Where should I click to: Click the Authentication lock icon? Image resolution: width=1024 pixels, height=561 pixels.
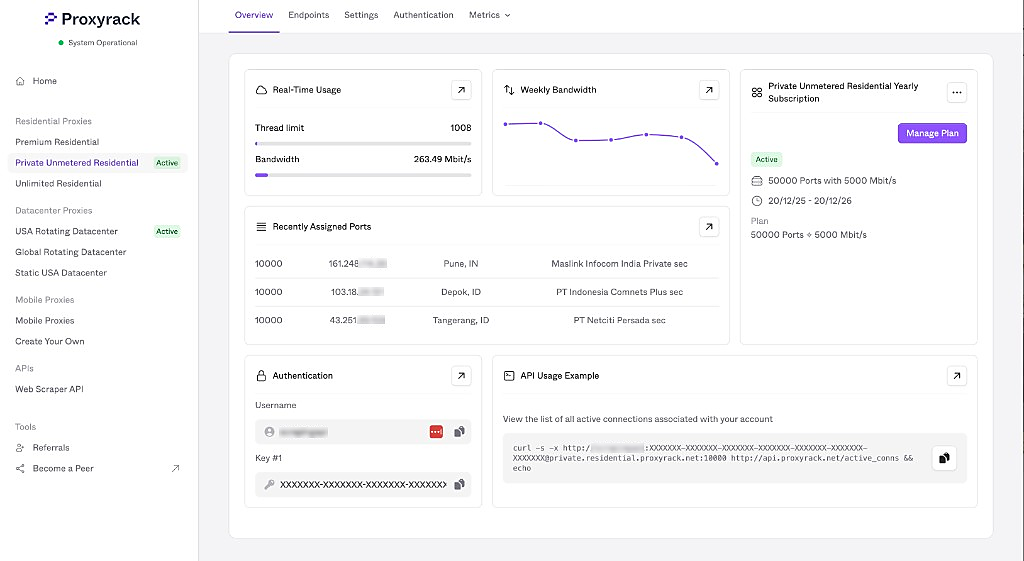point(261,376)
